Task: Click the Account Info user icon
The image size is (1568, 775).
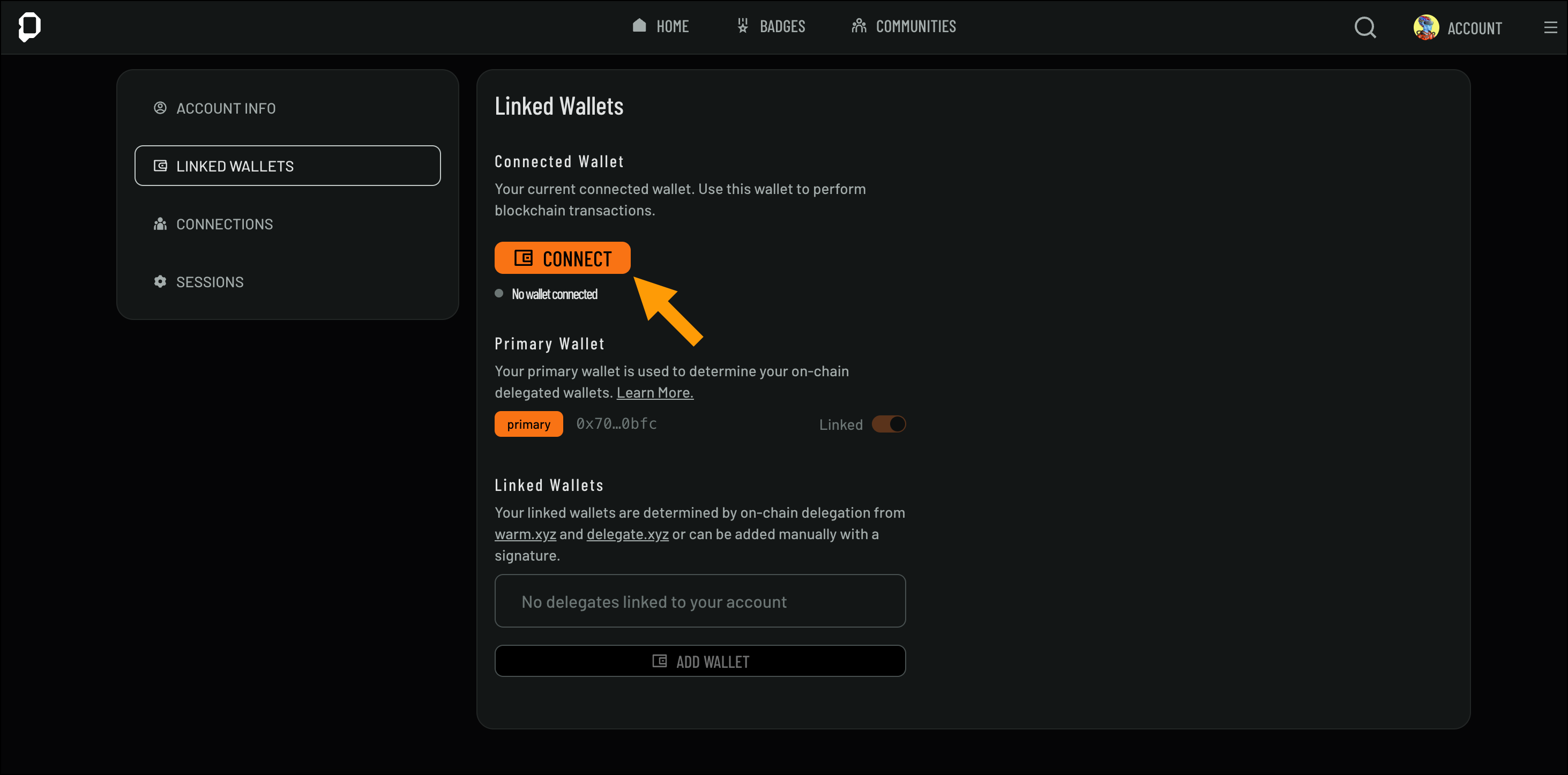Action: 160,108
